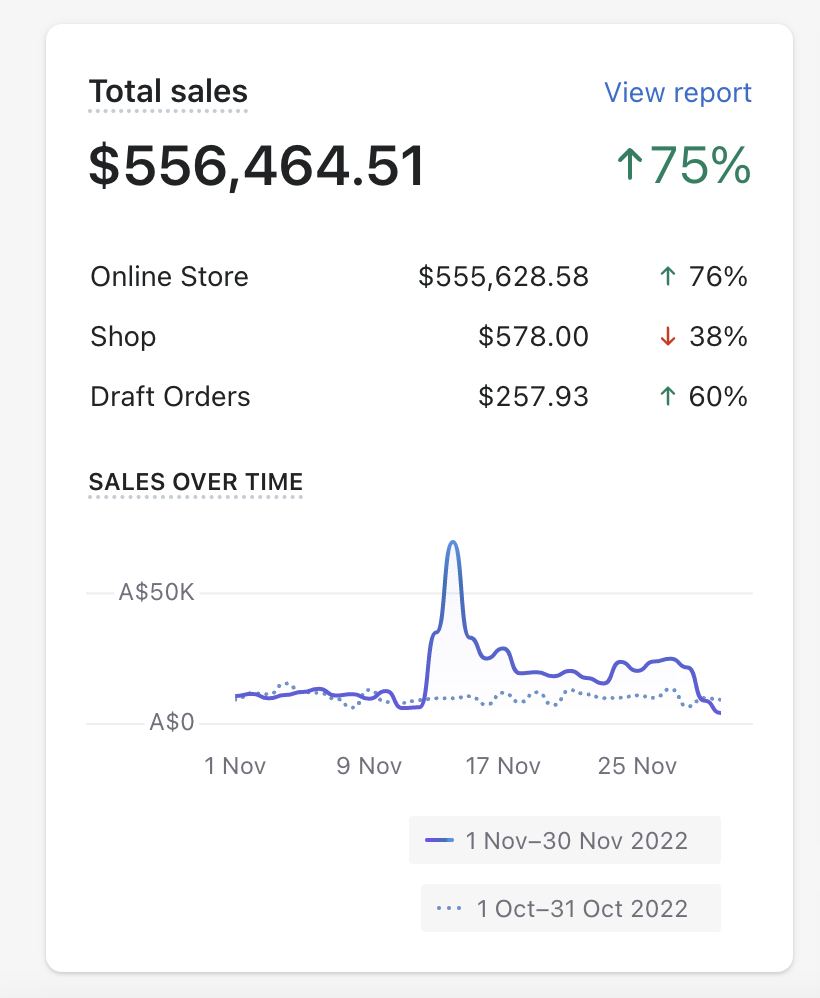
Task: Click the dotted line icon in October legend
Action: click(450, 908)
